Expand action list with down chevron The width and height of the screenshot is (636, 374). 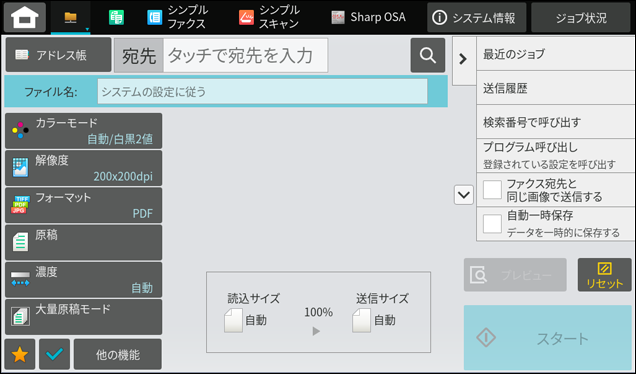(464, 195)
